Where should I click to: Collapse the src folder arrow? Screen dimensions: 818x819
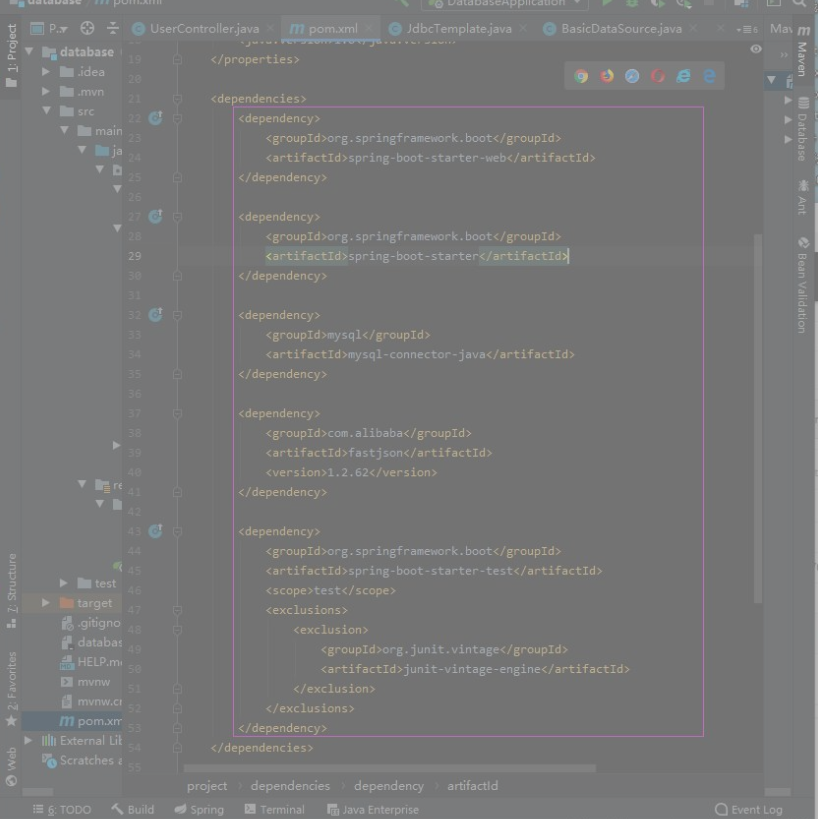(x=46, y=111)
